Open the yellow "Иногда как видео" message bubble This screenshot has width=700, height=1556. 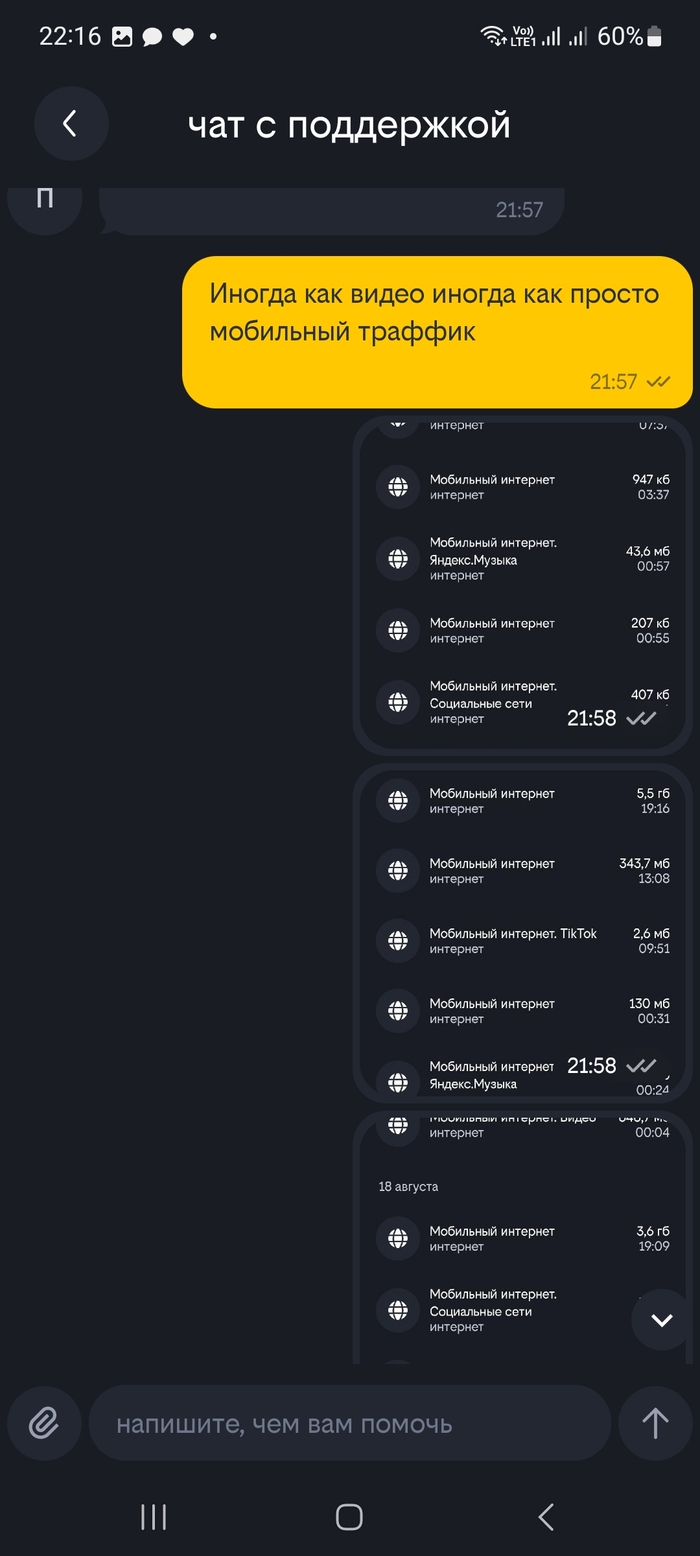437,331
